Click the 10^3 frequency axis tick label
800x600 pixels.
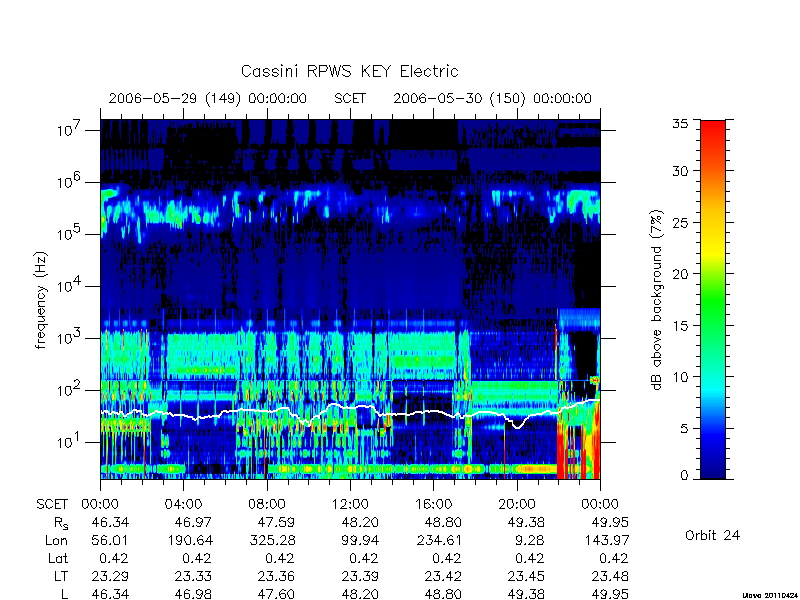point(70,338)
